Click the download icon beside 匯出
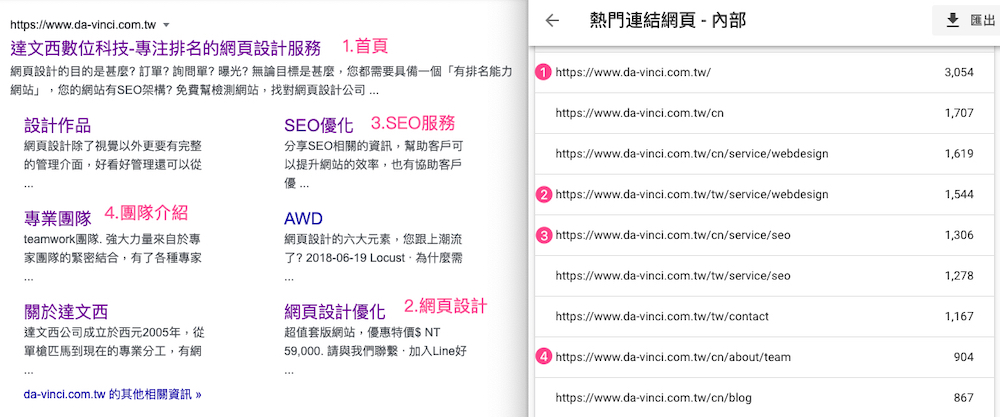The height and width of the screenshot is (417, 1000). click(x=952, y=20)
